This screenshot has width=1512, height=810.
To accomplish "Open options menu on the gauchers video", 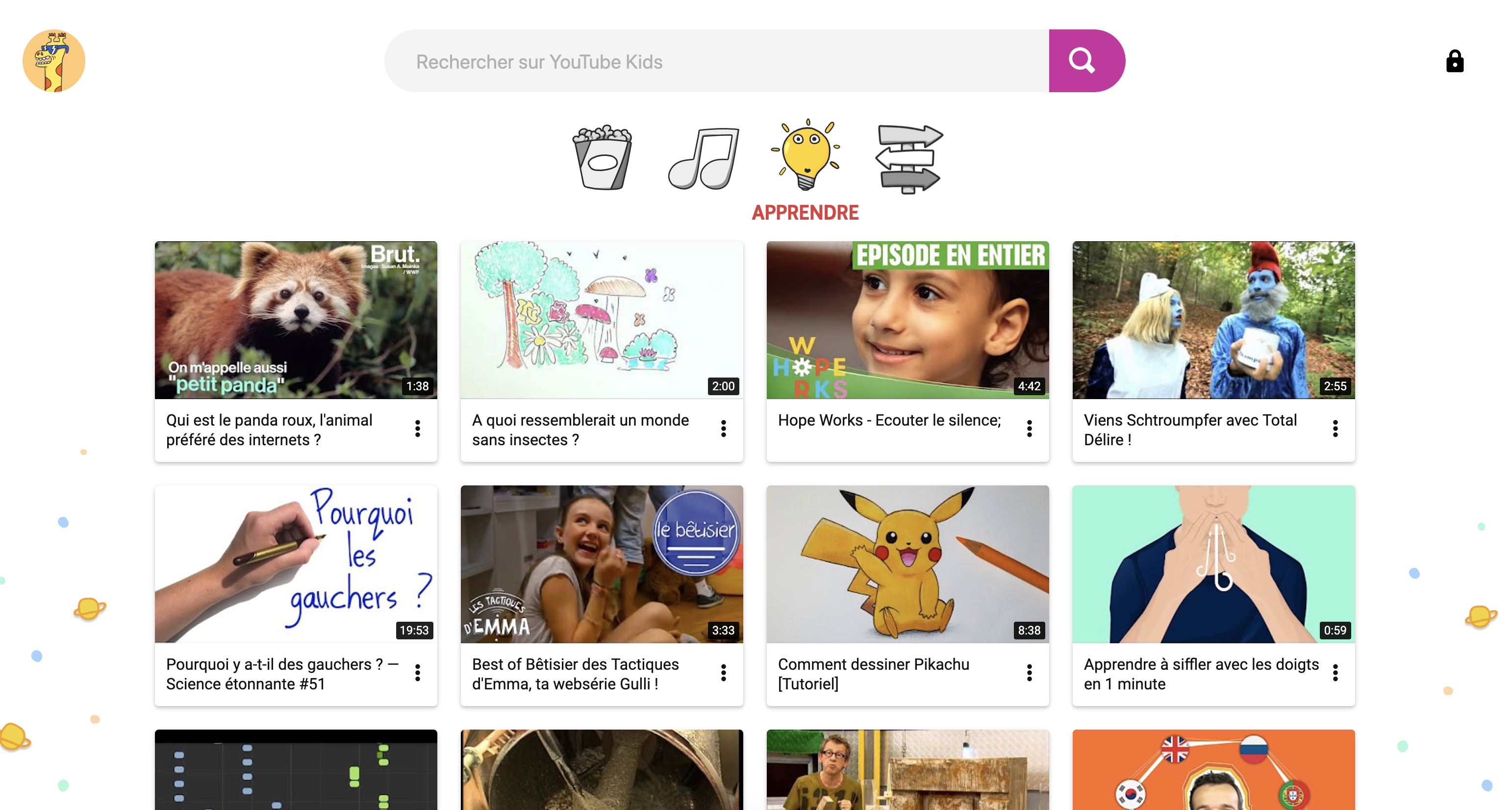I will pyautogui.click(x=418, y=672).
